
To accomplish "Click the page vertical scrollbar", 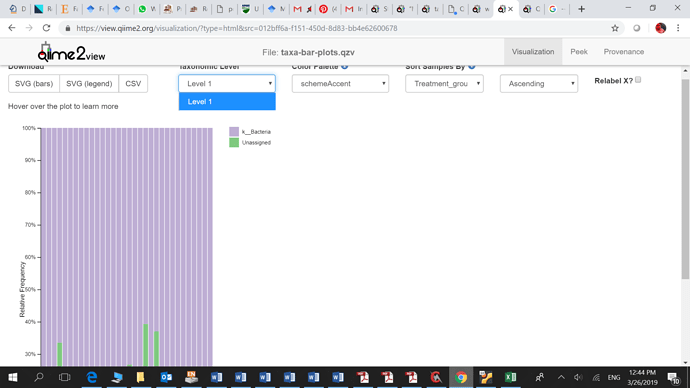I will [685, 178].
